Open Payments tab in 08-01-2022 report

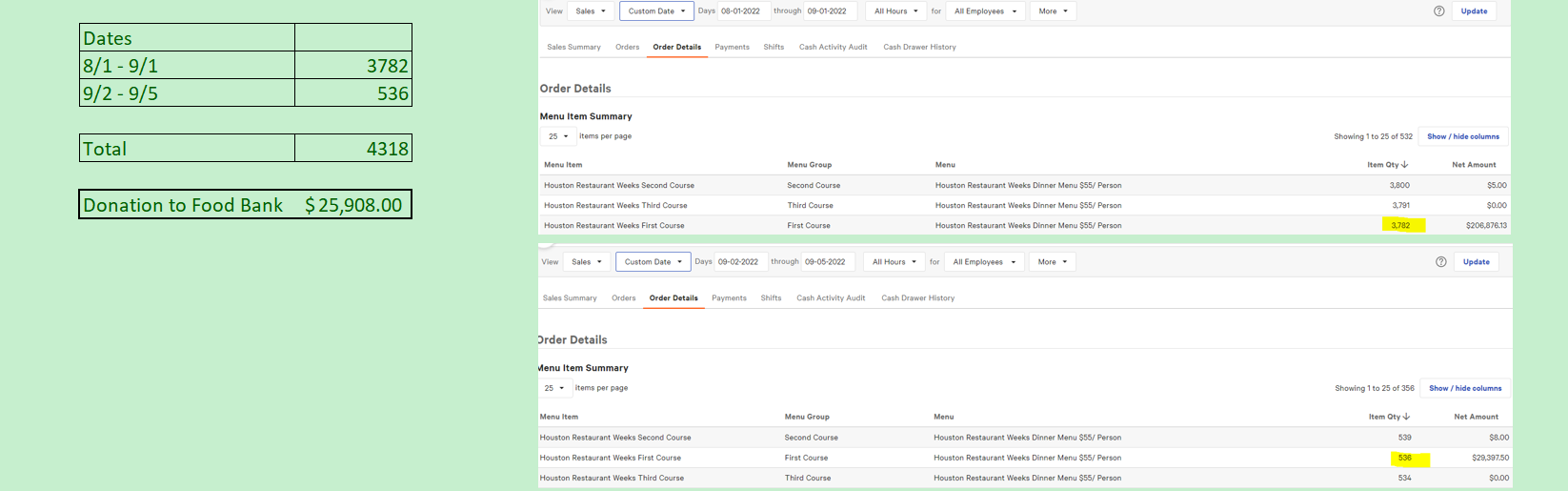coord(732,47)
